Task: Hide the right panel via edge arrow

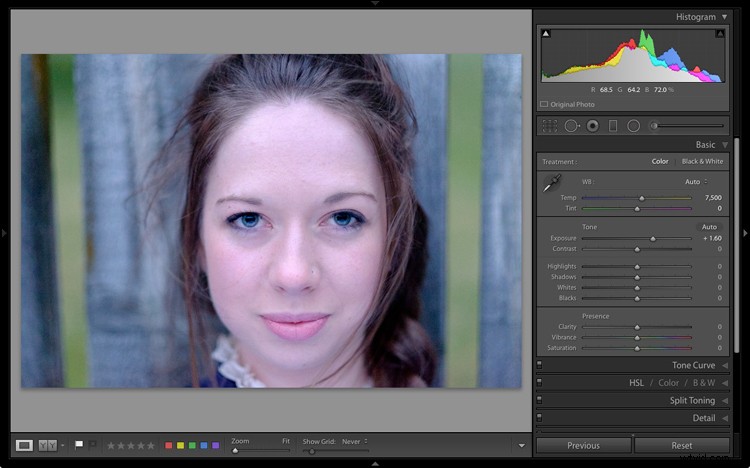Action: [745, 233]
